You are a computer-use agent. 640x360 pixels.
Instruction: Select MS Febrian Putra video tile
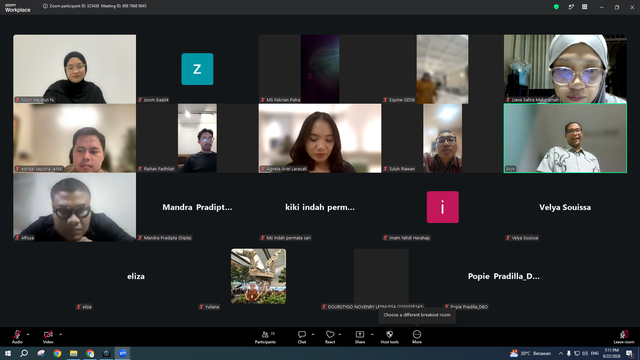[x=320, y=69]
